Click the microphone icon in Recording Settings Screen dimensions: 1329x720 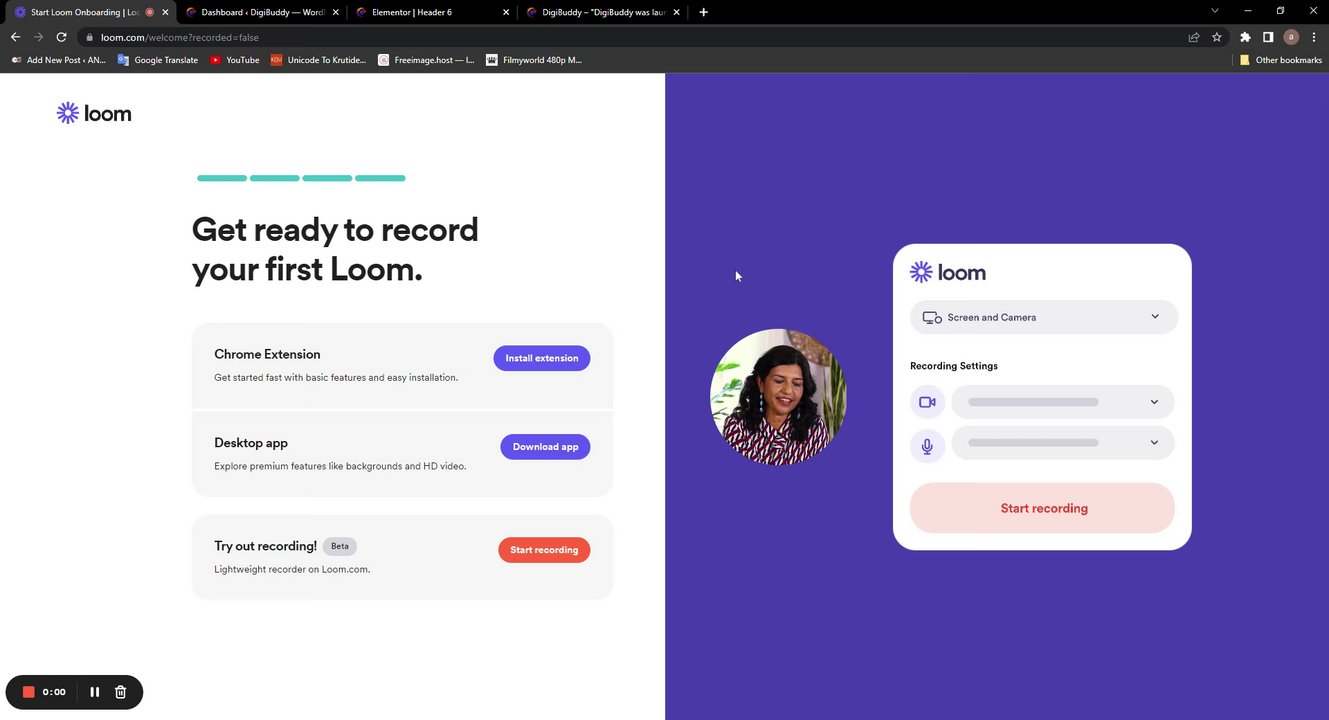pos(927,446)
